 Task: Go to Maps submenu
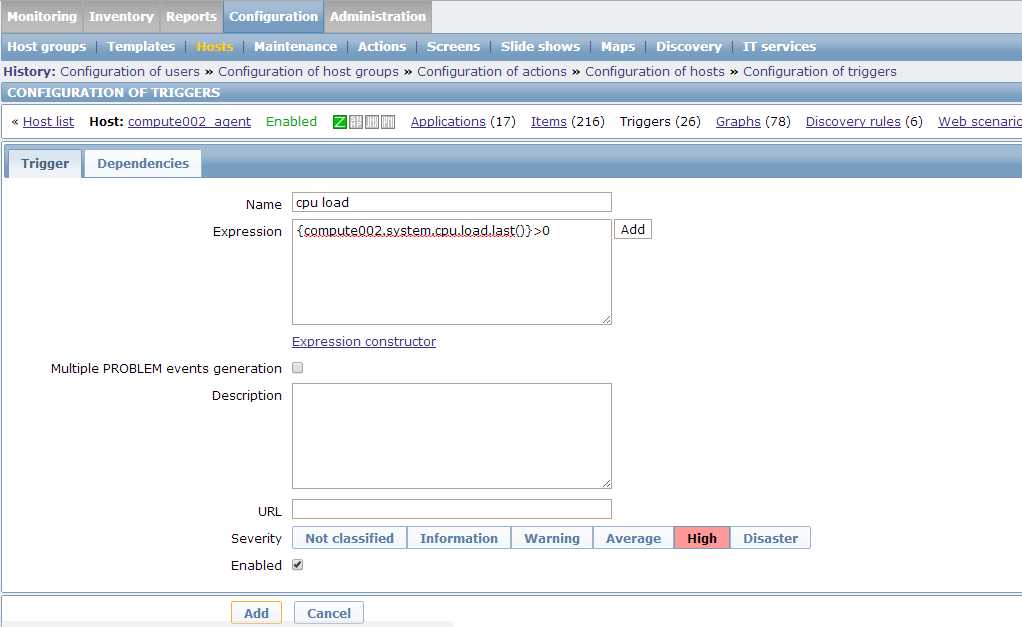(x=618, y=46)
